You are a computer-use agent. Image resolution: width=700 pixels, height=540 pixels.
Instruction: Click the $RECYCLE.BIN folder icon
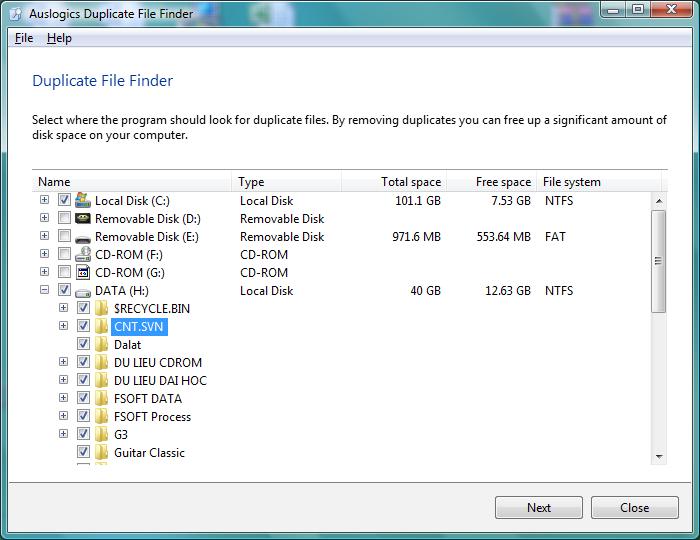coord(102,309)
